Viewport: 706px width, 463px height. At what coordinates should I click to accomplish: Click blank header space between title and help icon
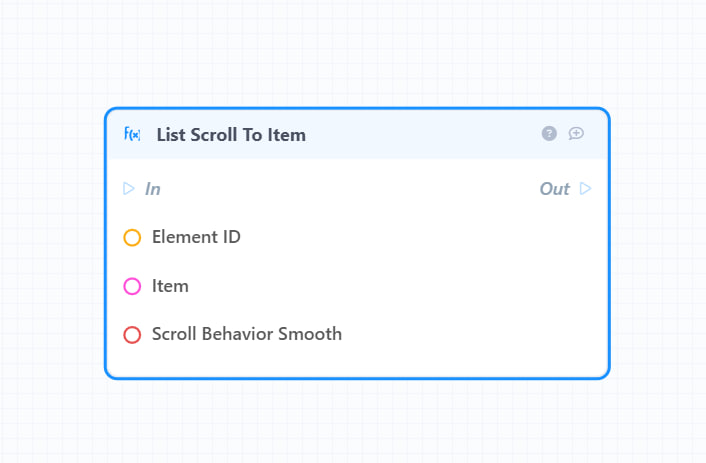[423, 134]
